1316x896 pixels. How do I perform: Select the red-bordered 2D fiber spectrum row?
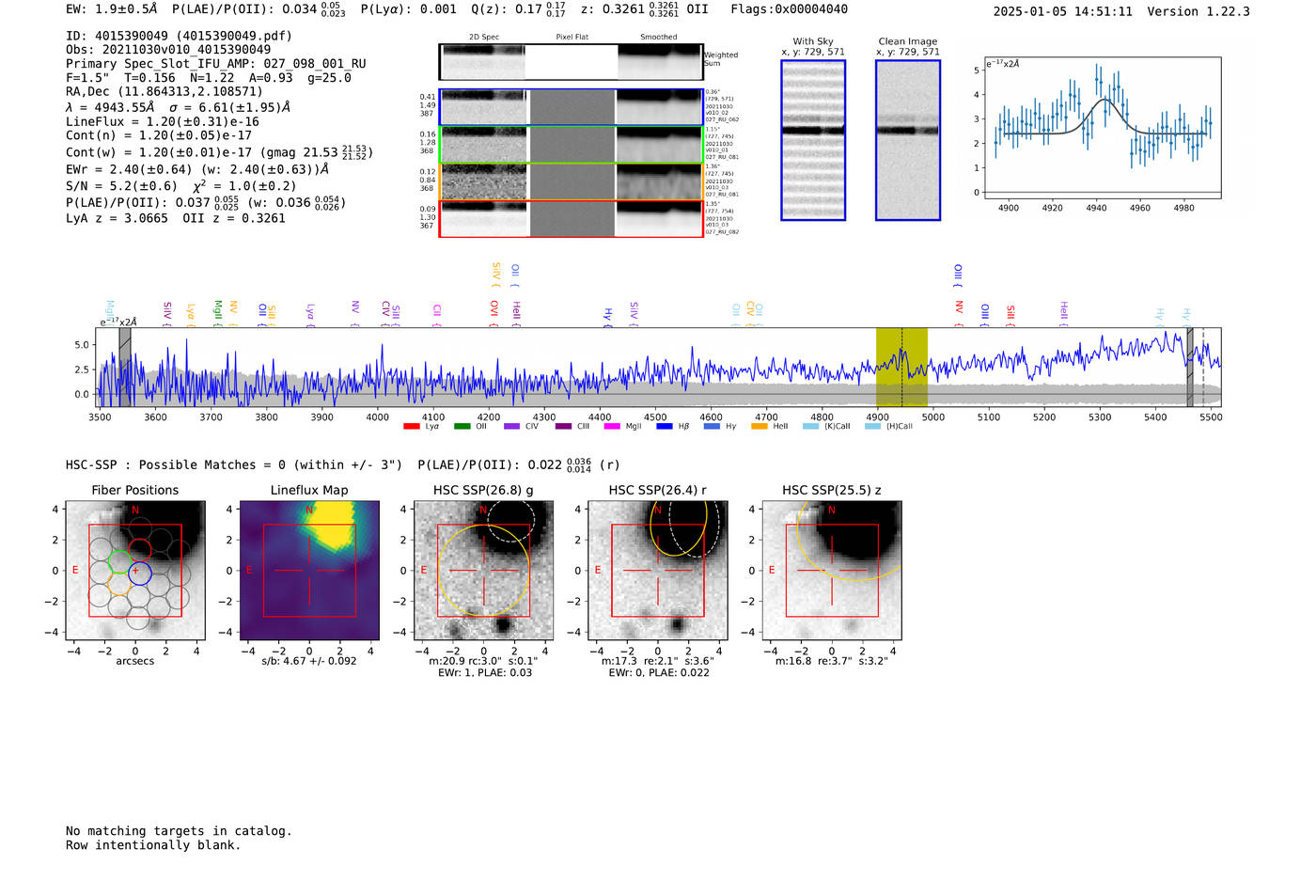[x=571, y=218]
